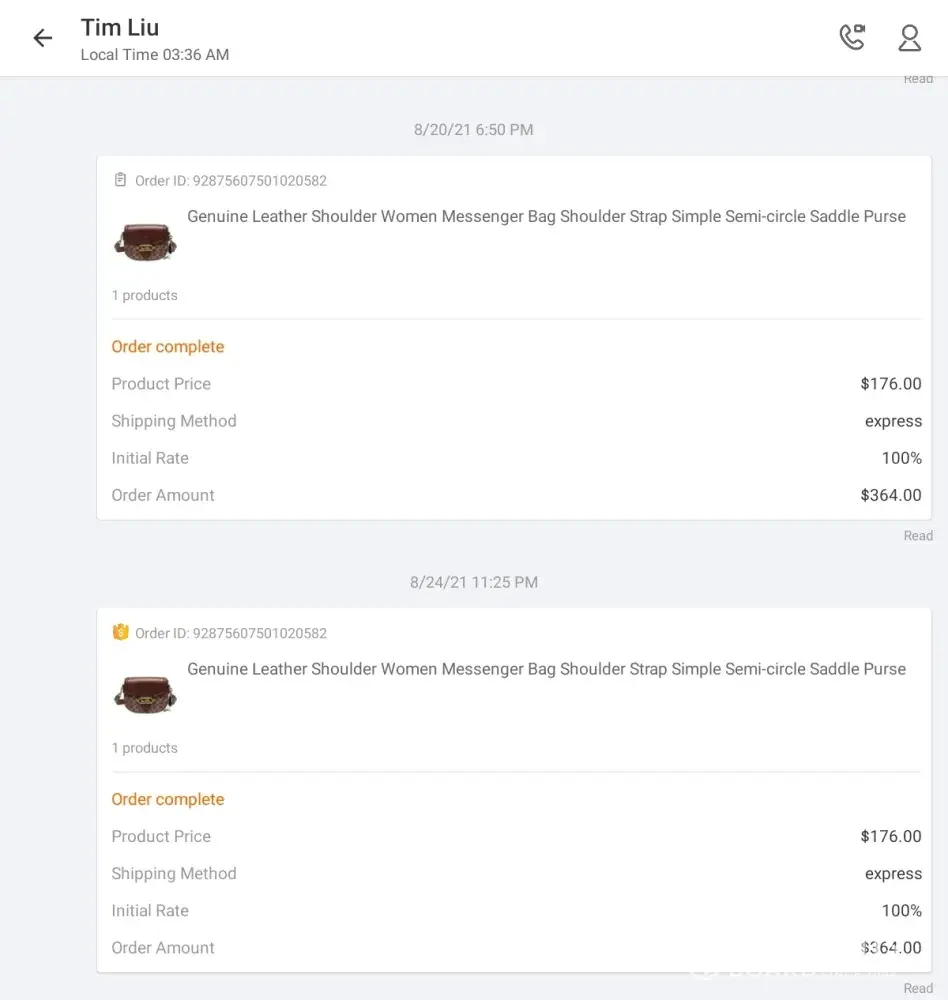Click the gold dollar badge on second order
Viewport: 948px width, 1000px height.
tap(121, 632)
